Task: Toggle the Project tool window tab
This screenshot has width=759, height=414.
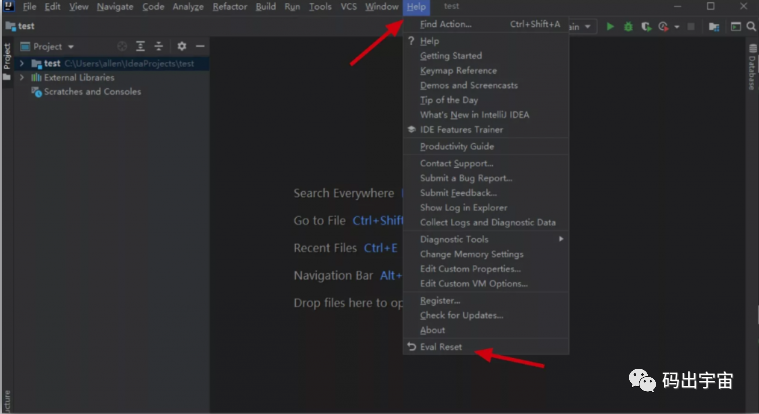Action: pos(7,62)
